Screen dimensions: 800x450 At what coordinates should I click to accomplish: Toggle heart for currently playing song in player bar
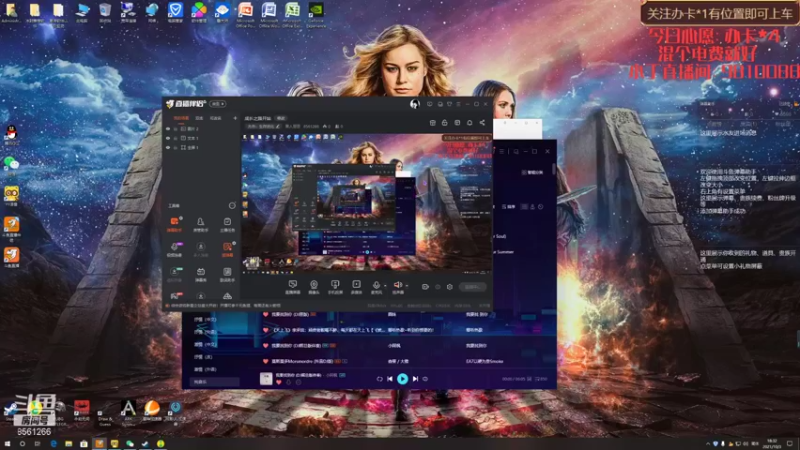(x=279, y=382)
